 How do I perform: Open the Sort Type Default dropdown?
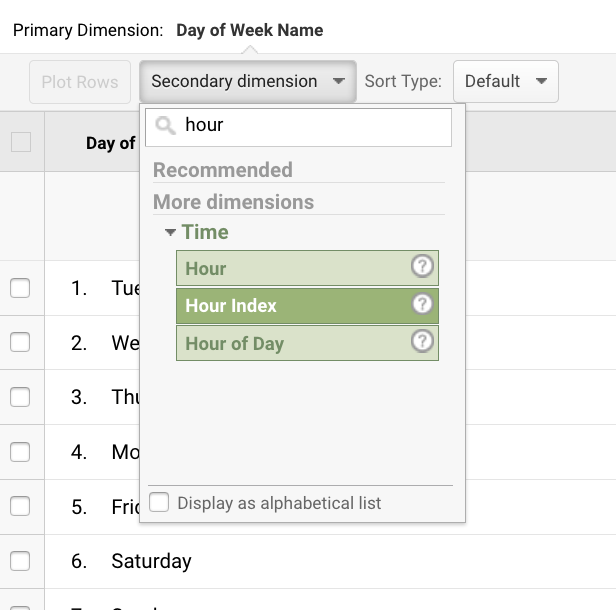[x=505, y=81]
